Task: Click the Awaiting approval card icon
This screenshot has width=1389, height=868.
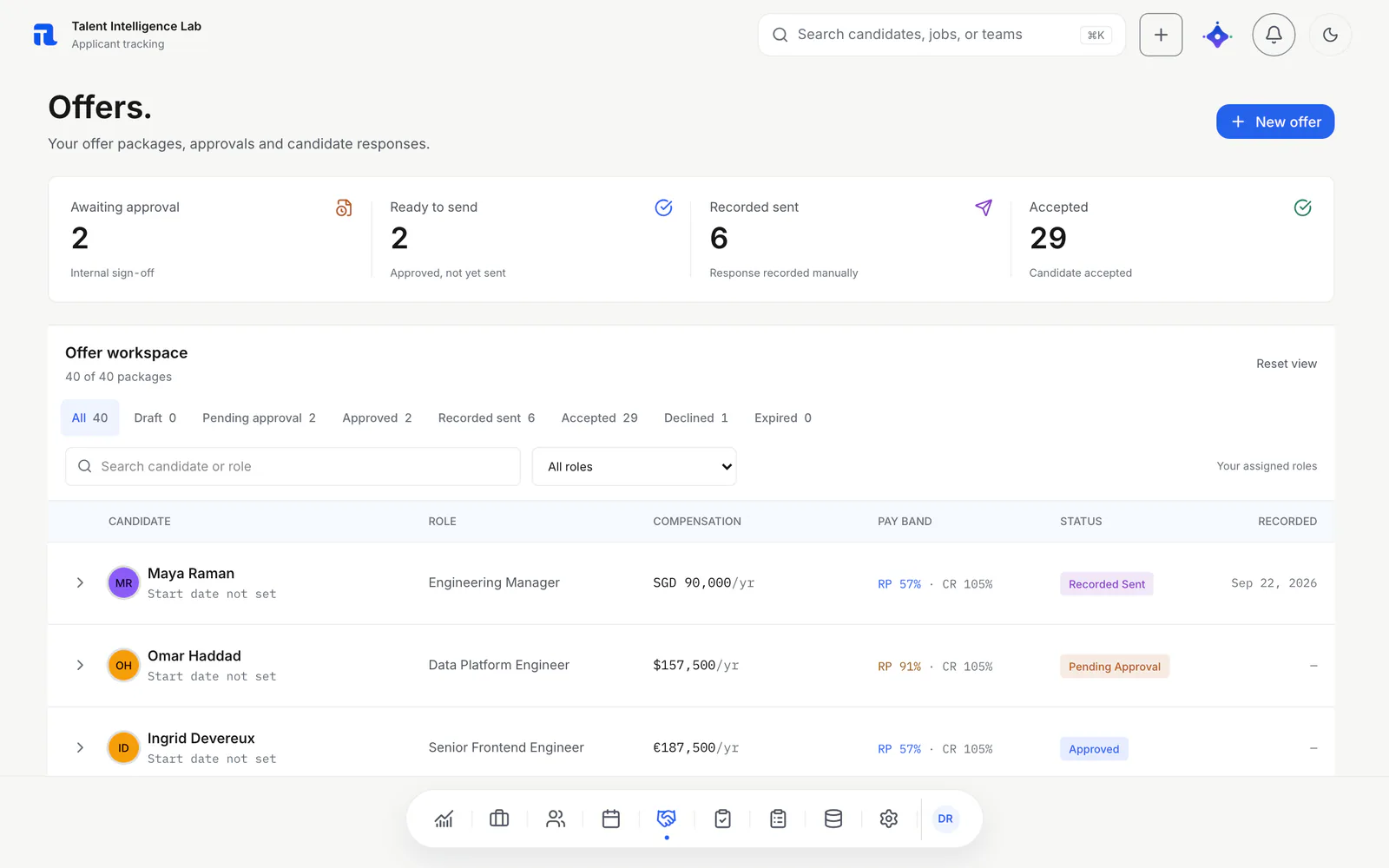Action: click(x=344, y=207)
